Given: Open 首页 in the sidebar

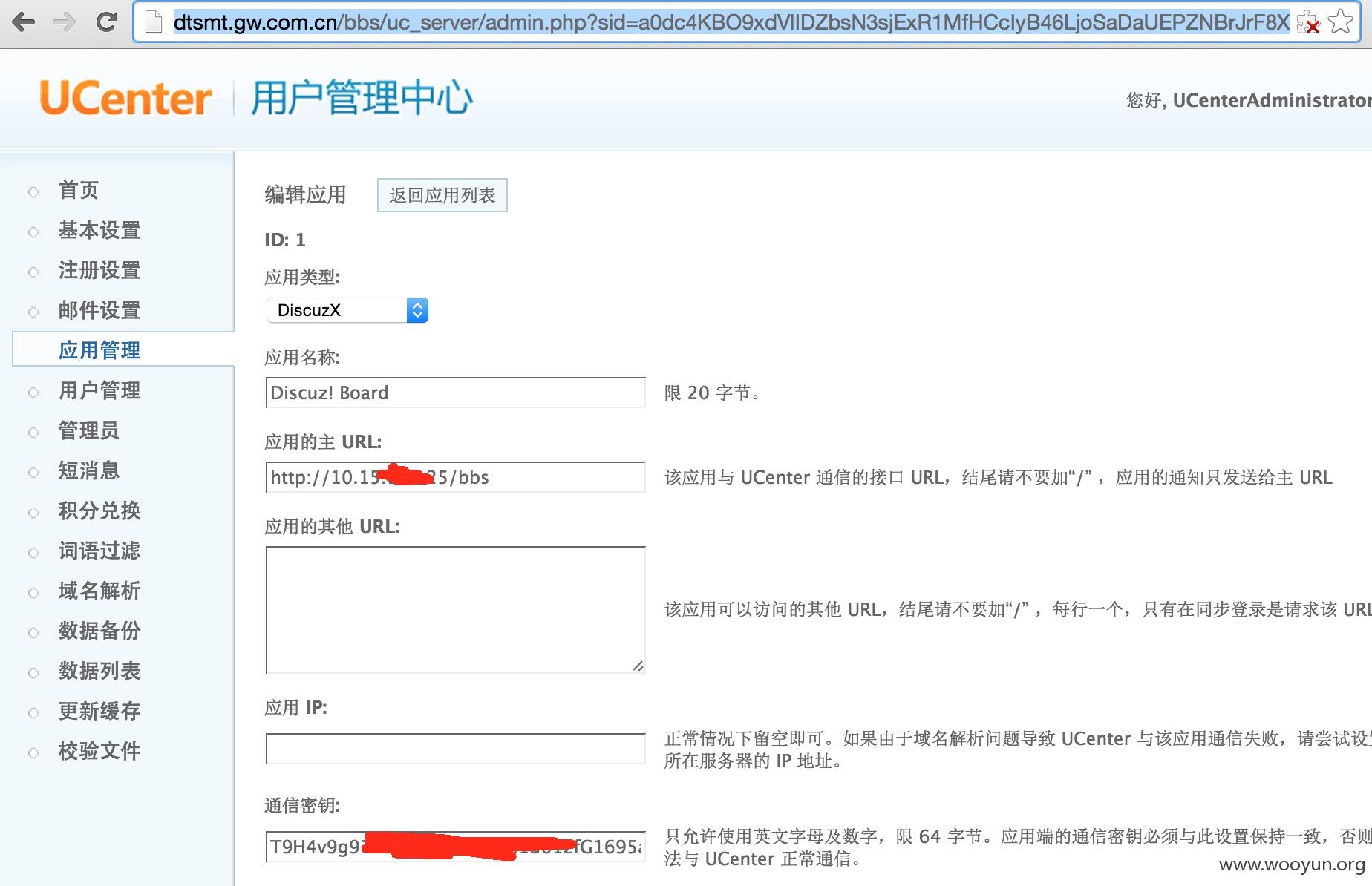Looking at the screenshot, I should point(79,190).
